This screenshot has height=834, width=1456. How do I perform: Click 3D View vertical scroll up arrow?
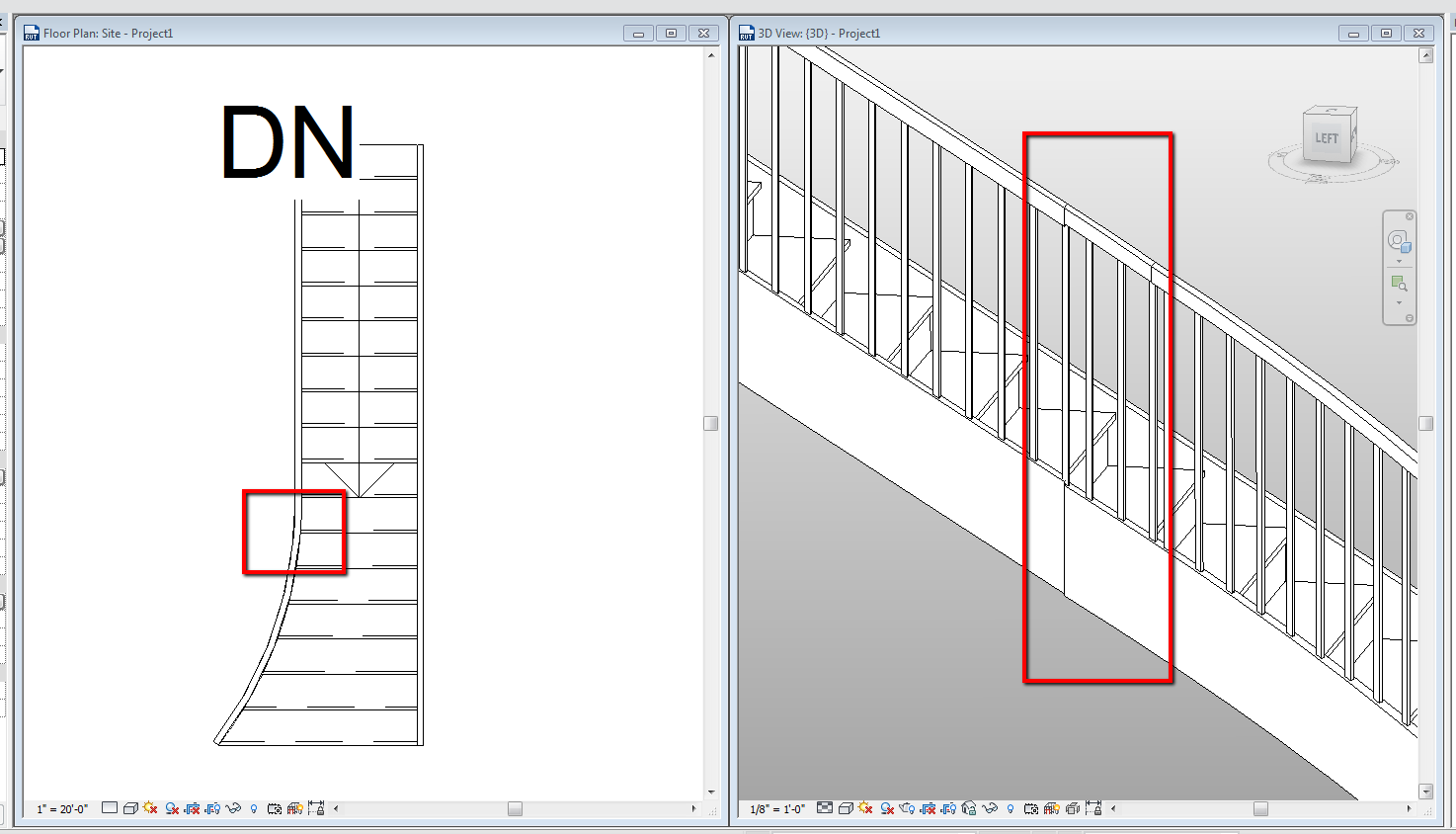1425,55
